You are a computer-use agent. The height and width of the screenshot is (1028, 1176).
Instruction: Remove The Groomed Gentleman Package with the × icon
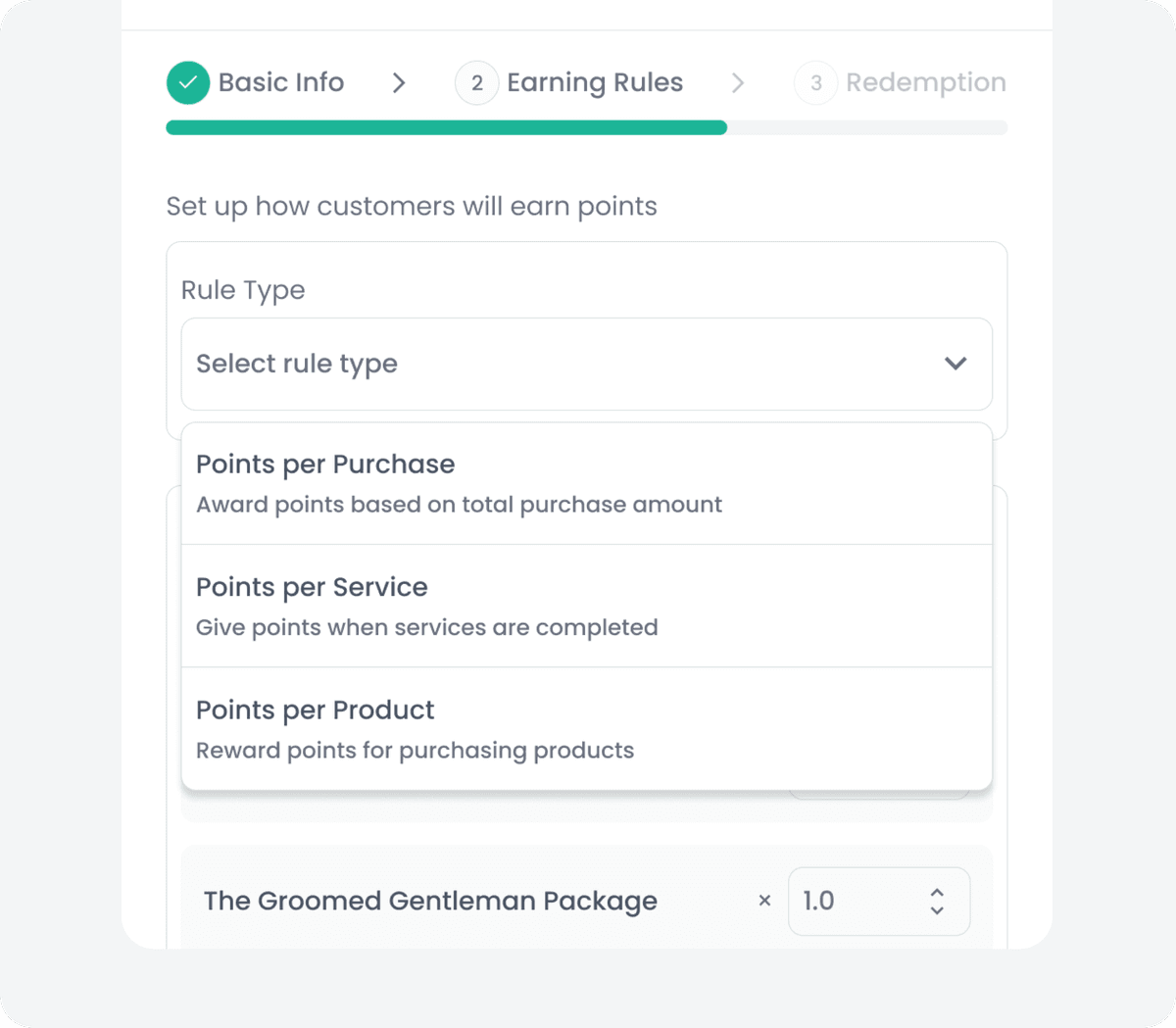[x=764, y=901]
